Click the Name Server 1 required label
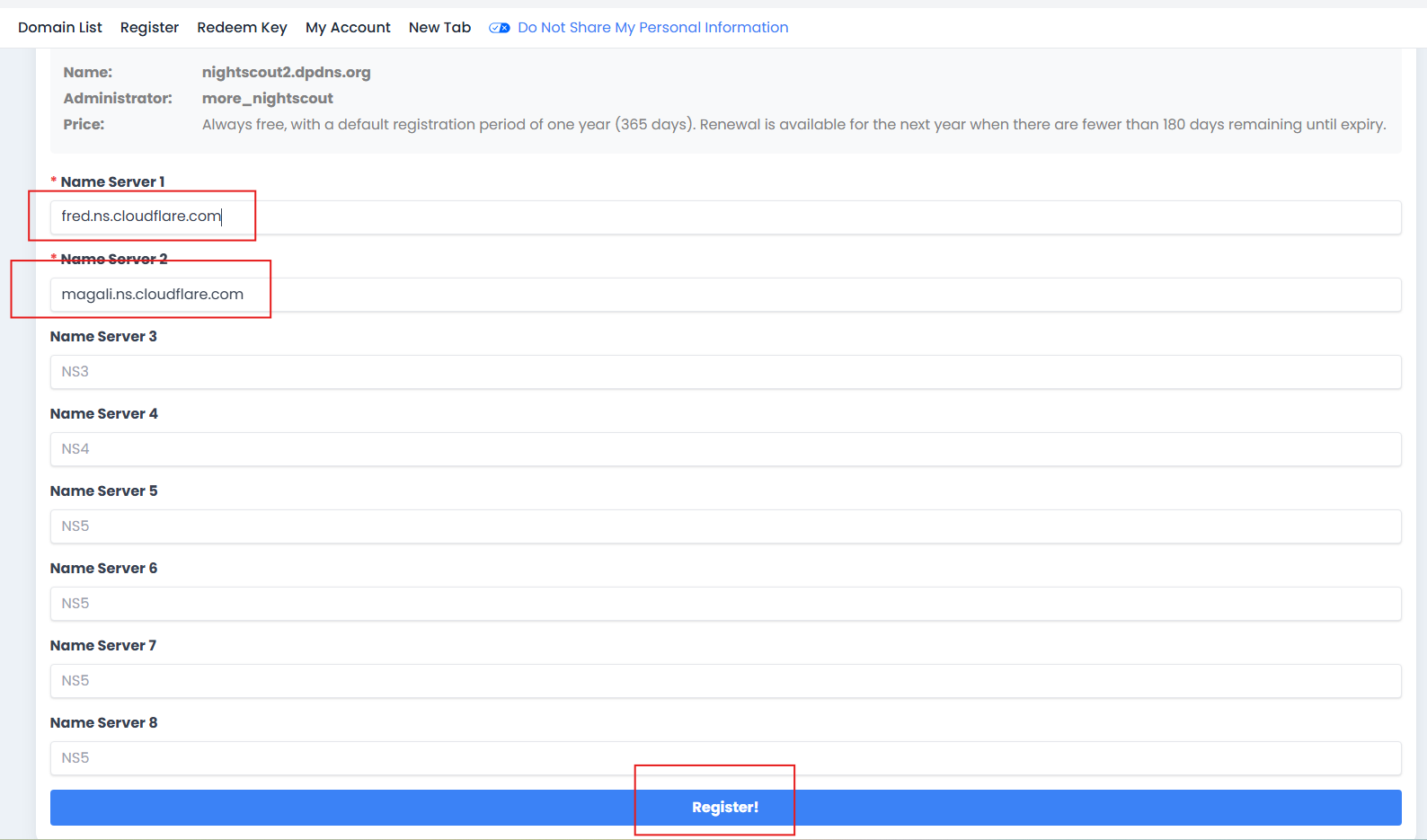This screenshot has width=1427, height=840. 112,182
